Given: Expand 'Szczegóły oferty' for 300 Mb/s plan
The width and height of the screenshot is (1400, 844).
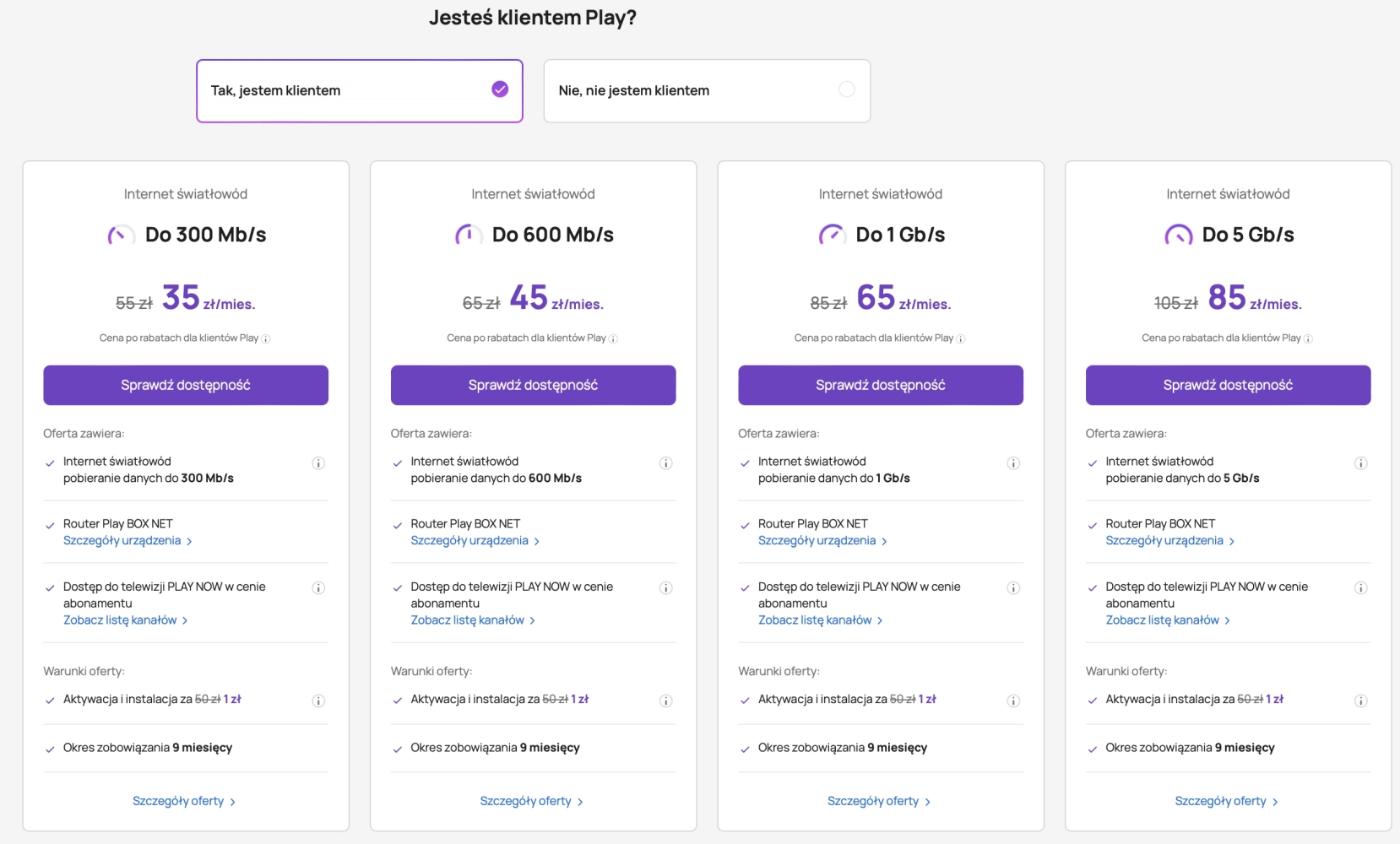Looking at the screenshot, I should pos(184,801).
